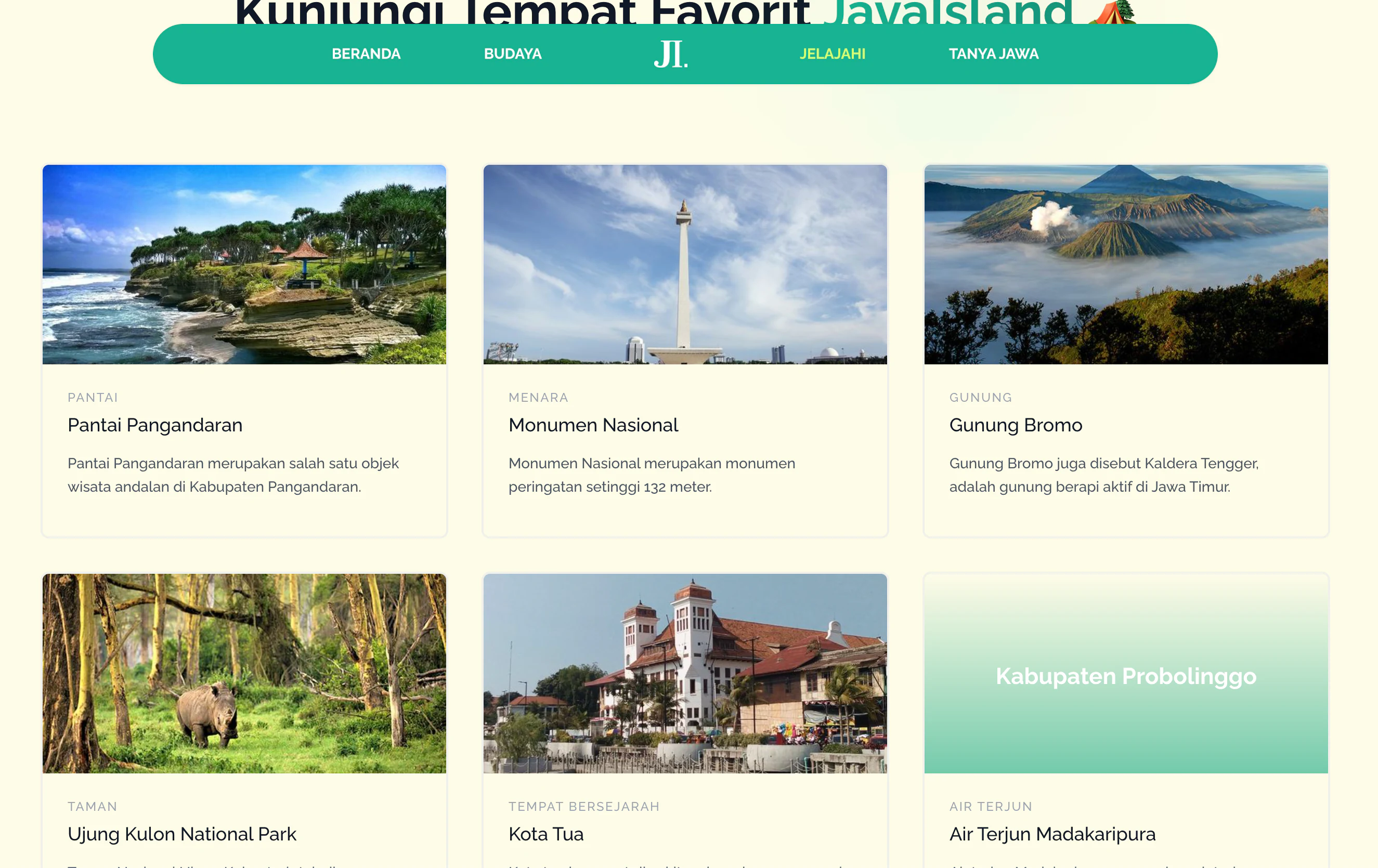Open the Pantai Pangandaran title
Screen dimensions: 1378x868
pos(155,425)
